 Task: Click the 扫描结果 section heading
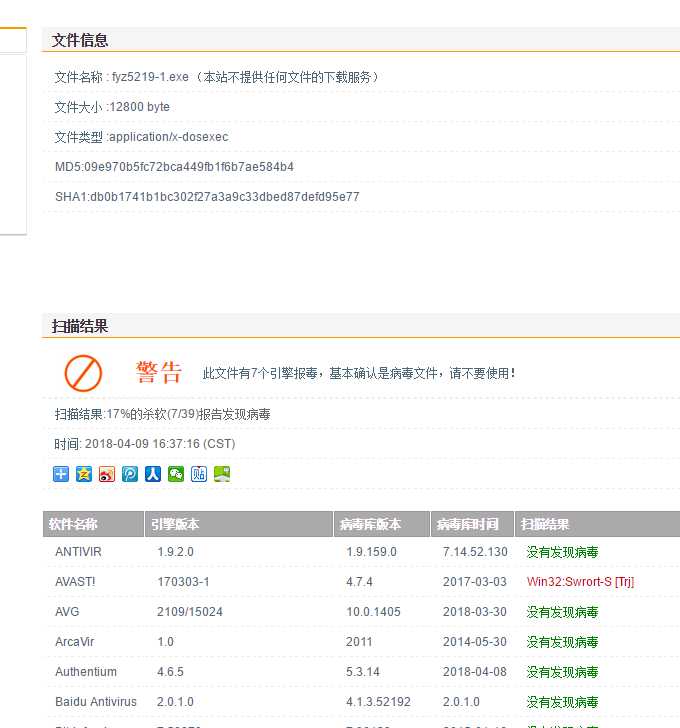pyautogui.click(x=80, y=326)
